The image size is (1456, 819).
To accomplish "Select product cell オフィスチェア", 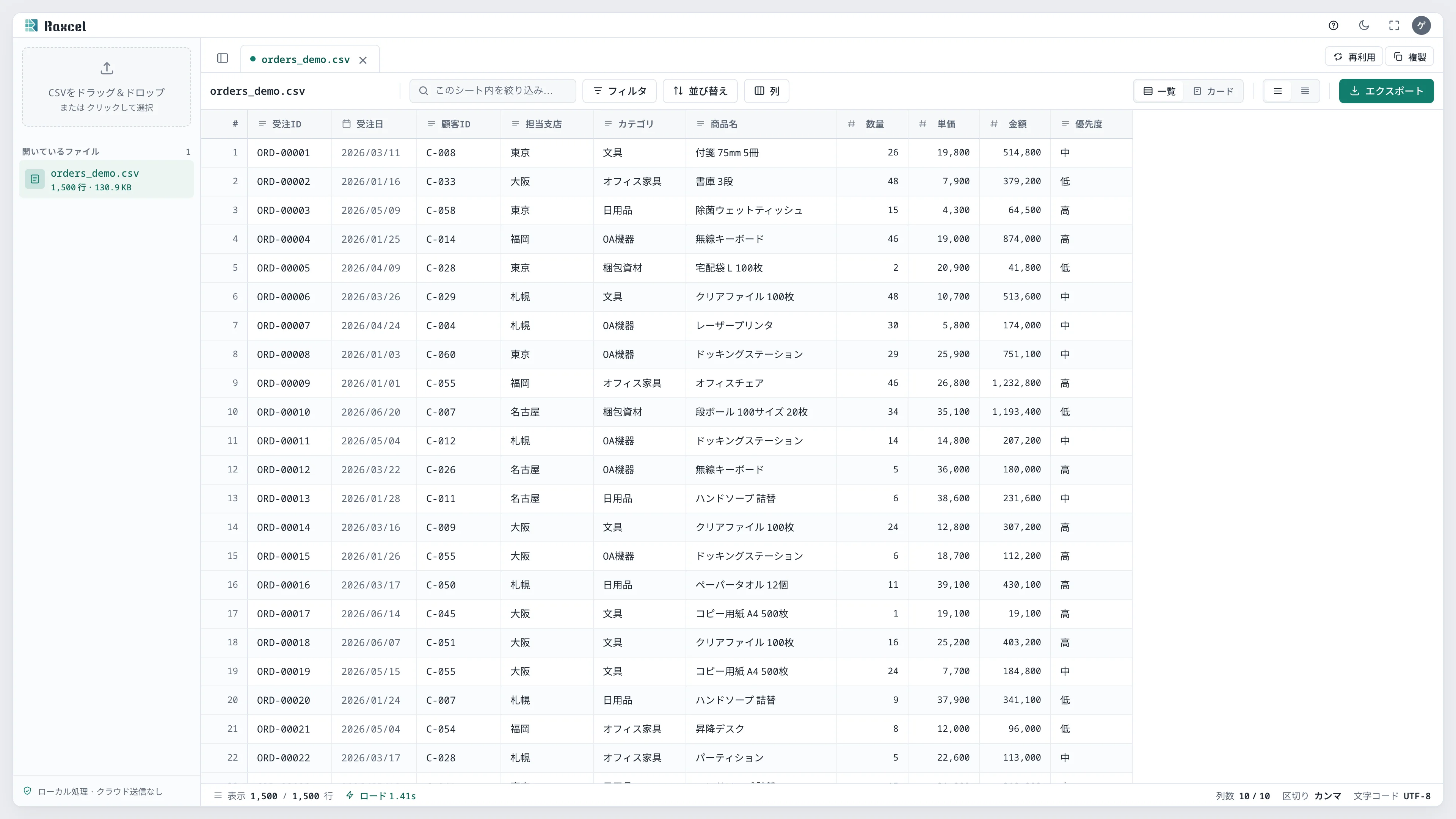I will coord(761,383).
